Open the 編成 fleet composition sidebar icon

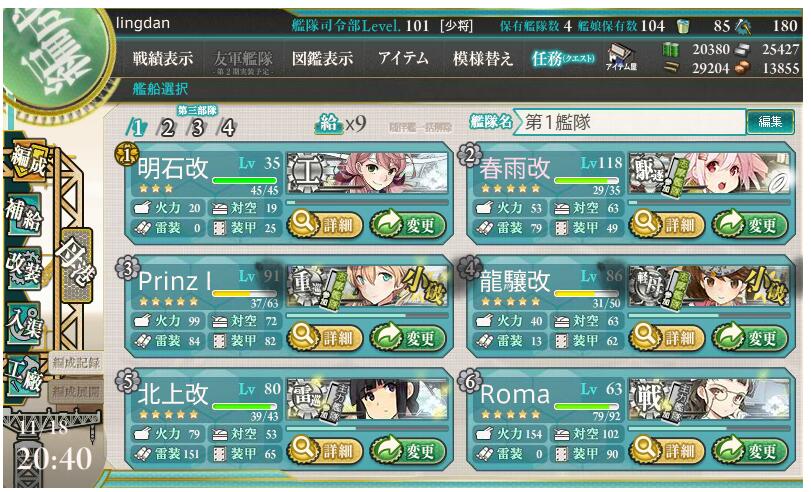click(x=25, y=161)
